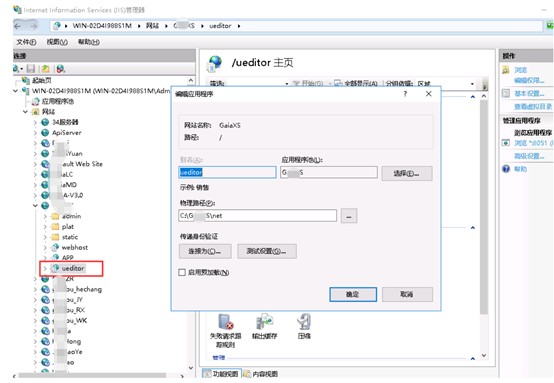Expand the admin folder node
Screen dimensions: 554x383
click(45, 216)
